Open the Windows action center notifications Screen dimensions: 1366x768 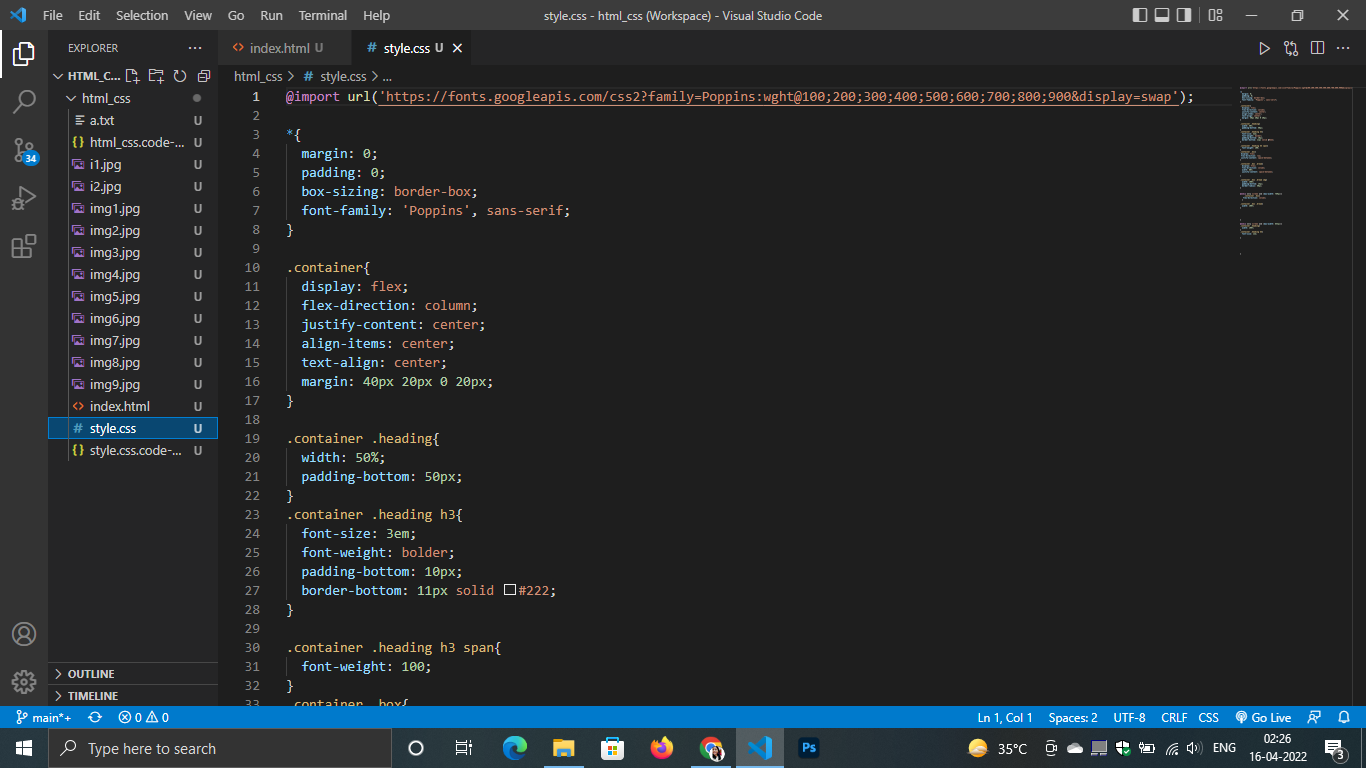pyautogui.click(x=1335, y=748)
